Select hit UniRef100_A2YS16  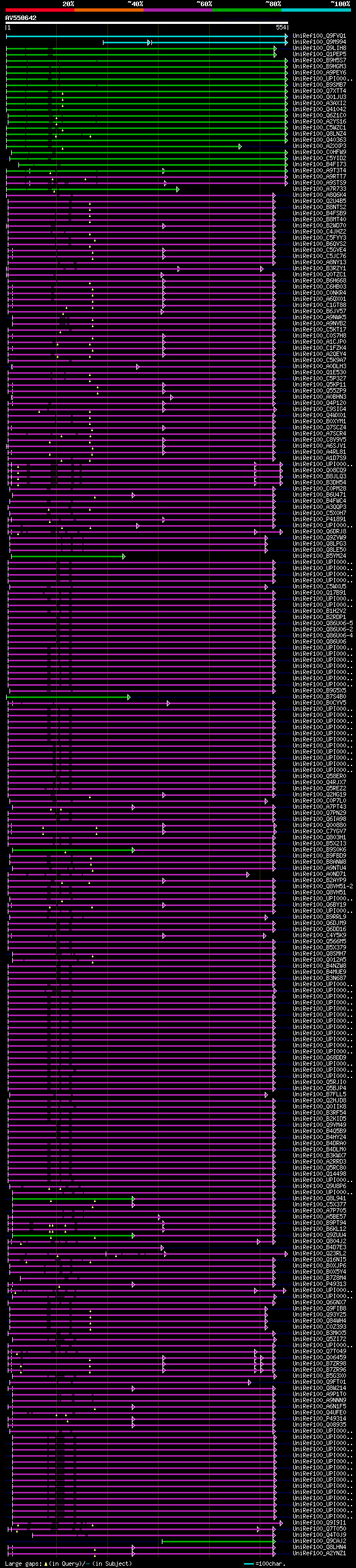[319, 122]
